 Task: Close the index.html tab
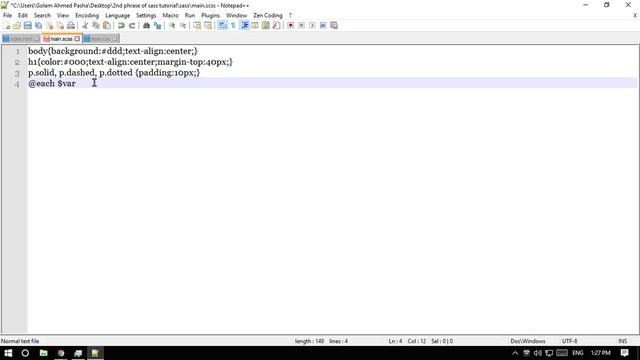(36, 39)
